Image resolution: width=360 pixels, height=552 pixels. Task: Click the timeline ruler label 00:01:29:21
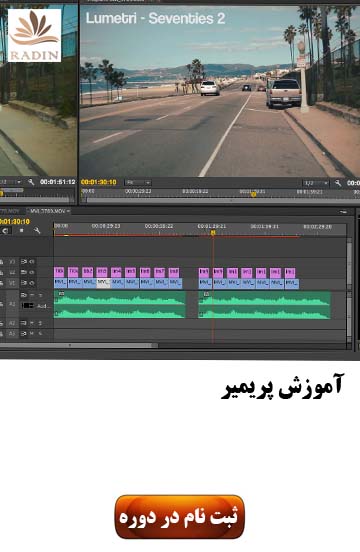[x=212, y=226]
